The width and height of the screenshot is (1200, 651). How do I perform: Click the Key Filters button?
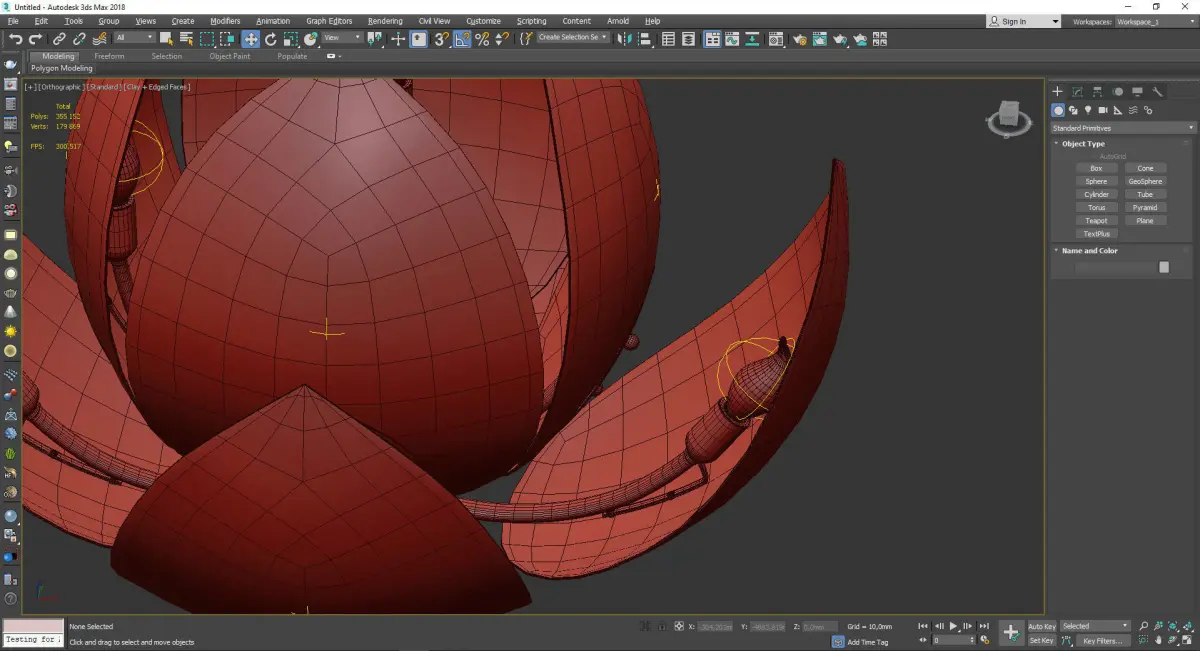1103,640
